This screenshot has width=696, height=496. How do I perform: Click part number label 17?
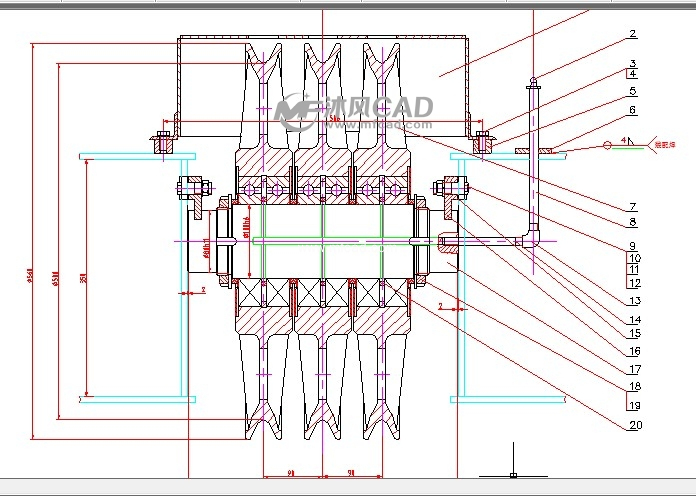click(x=632, y=369)
